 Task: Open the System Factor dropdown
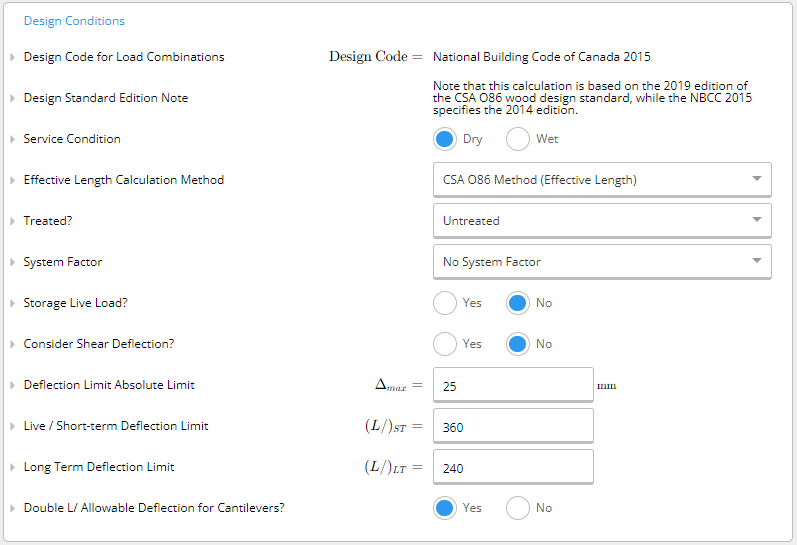pyautogui.click(x=602, y=261)
